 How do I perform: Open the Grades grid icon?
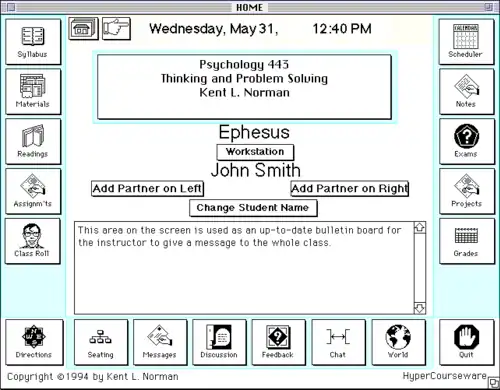467,241
